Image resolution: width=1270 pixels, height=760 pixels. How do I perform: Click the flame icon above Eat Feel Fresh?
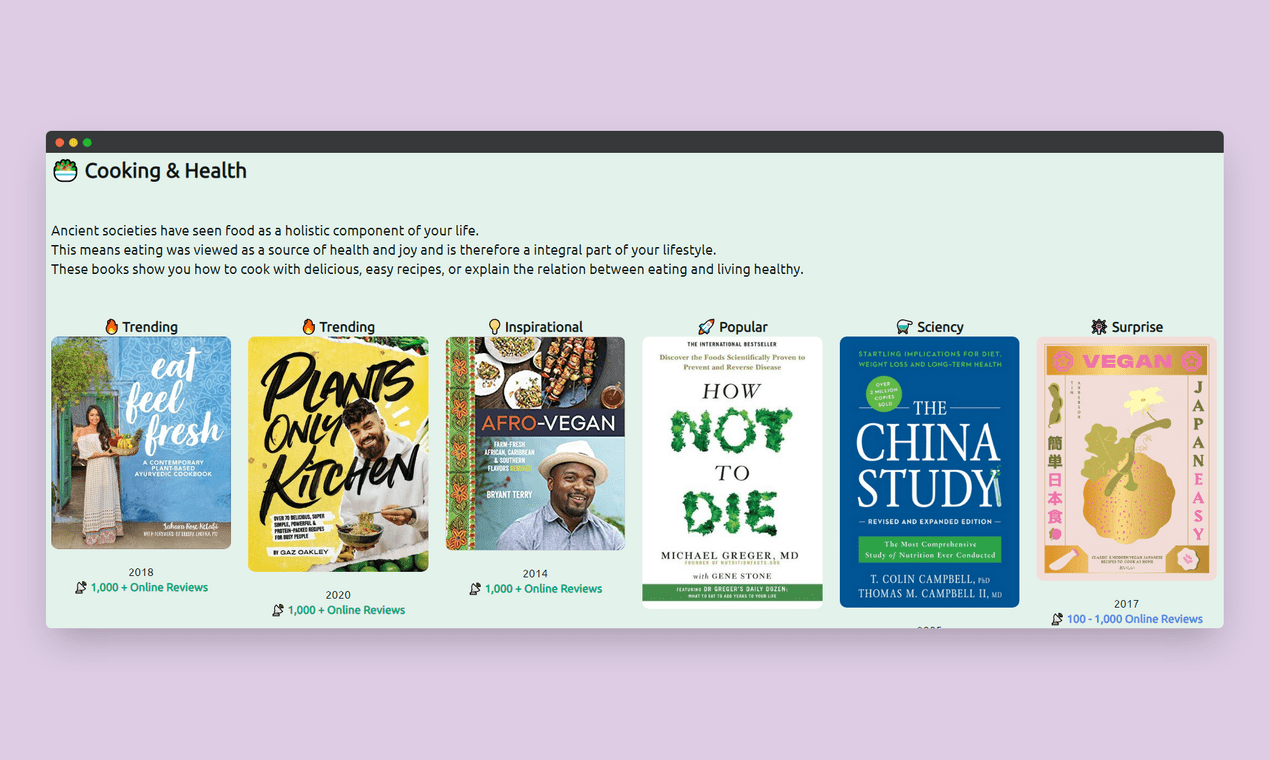coord(113,326)
